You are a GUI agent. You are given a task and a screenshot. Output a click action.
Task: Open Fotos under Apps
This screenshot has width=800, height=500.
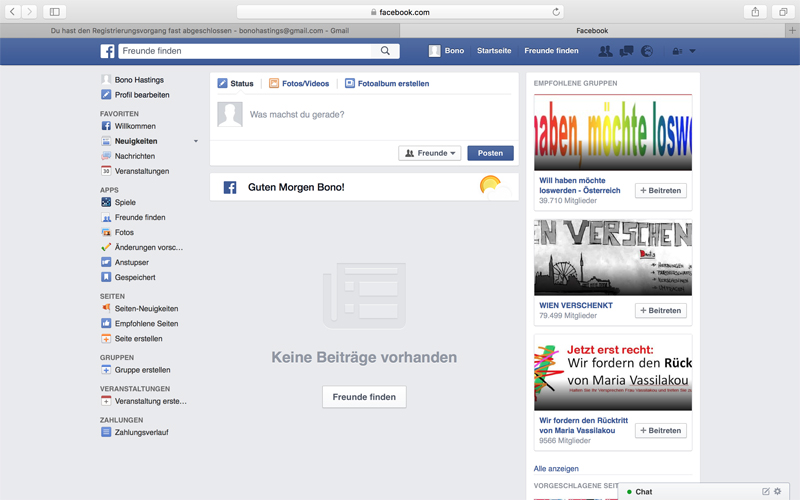pos(117,232)
